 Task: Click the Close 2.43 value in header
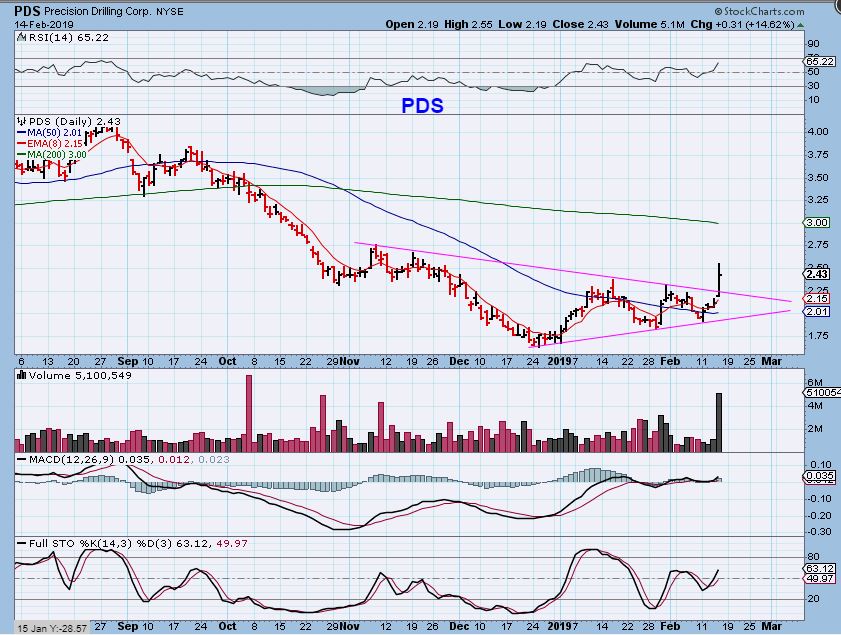click(580, 25)
